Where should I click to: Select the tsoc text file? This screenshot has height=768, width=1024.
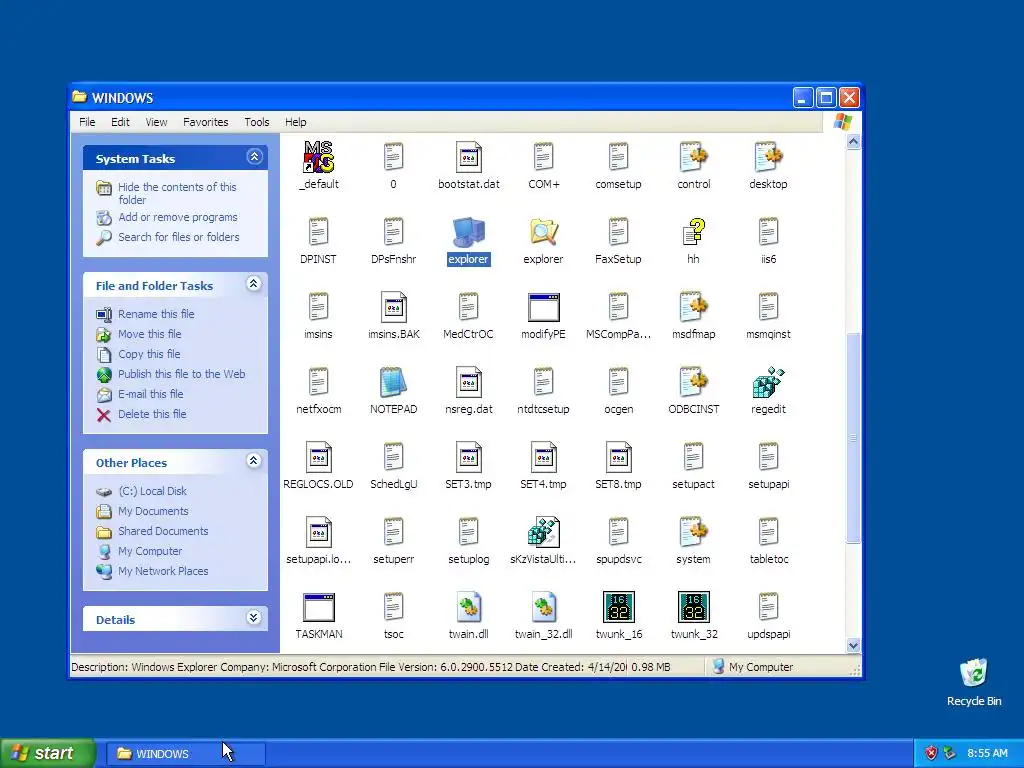(393, 607)
